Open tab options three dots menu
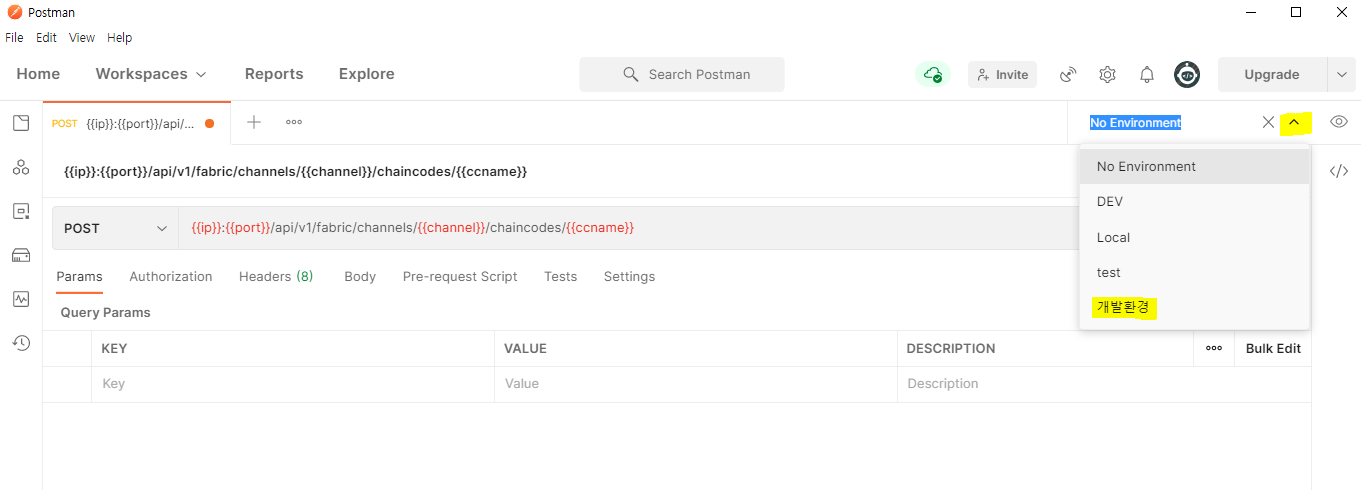The image size is (1361, 490). tap(294, 122)
